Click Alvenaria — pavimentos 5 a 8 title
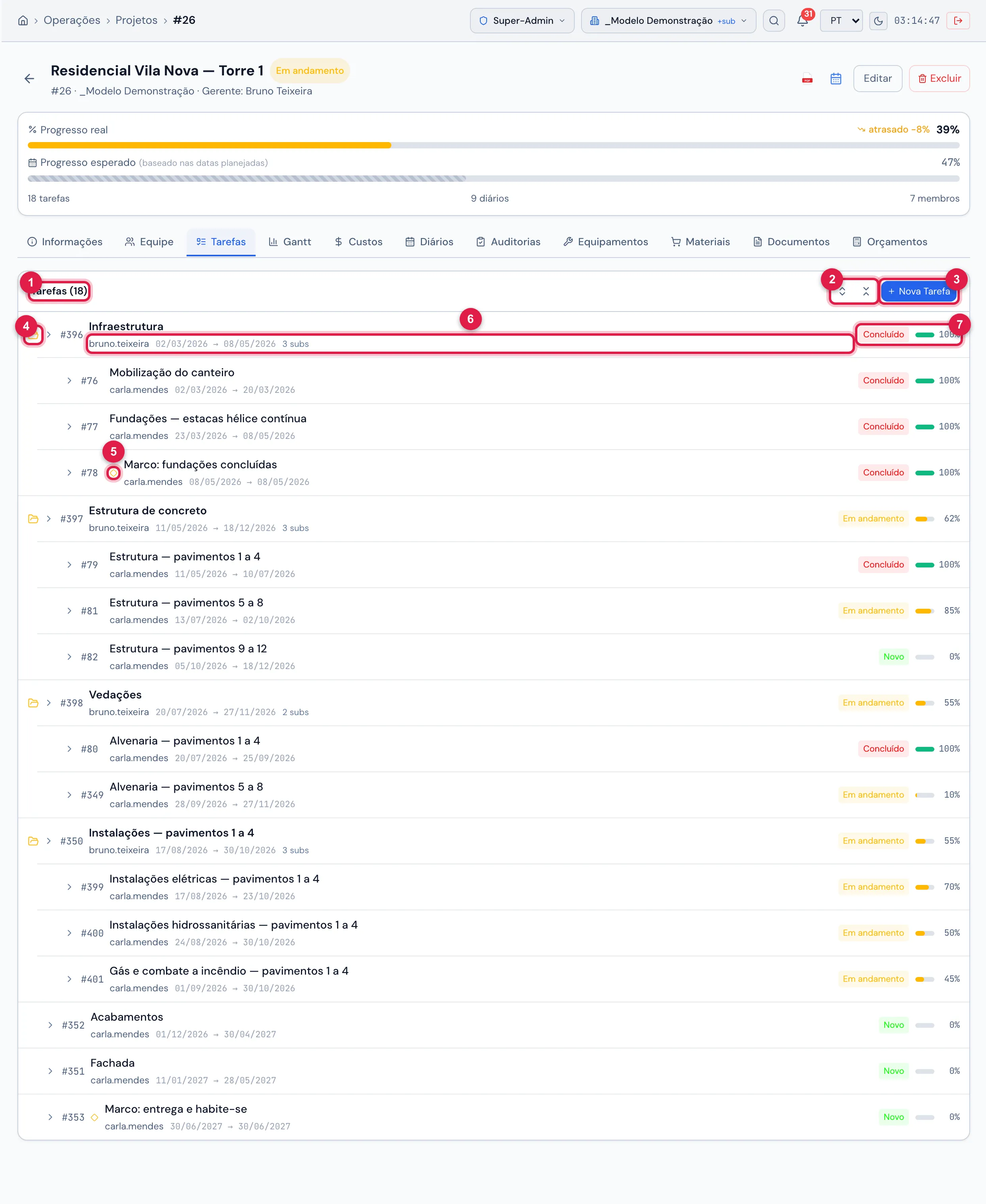Image resolution: width=986 pixels, height=1204 pixels. coord(186,787)
